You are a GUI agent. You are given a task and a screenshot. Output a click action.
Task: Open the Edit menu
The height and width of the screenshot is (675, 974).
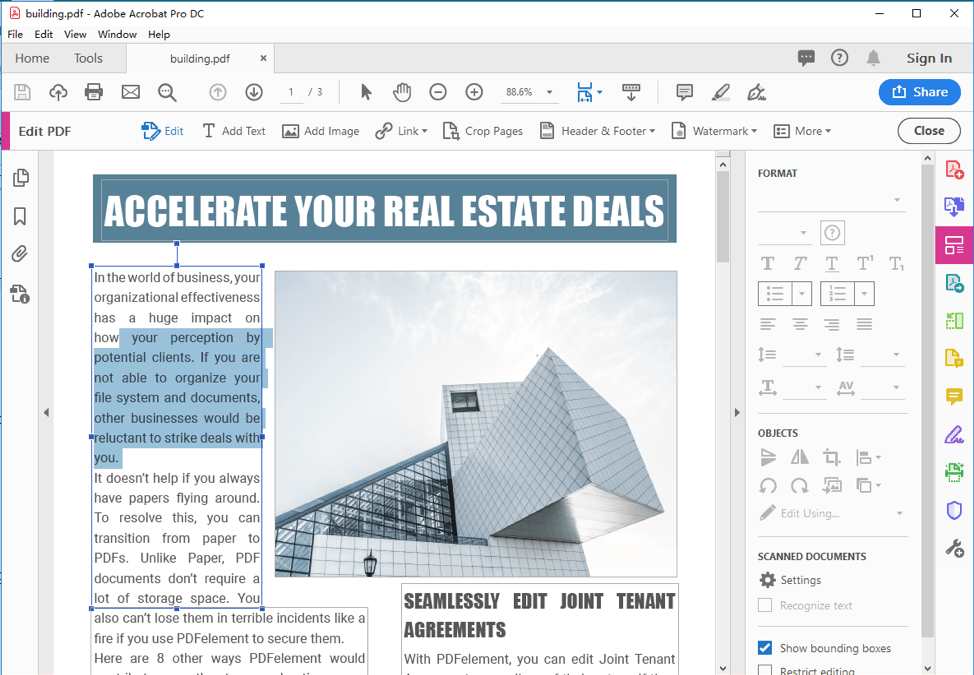(x=43, y=34)
